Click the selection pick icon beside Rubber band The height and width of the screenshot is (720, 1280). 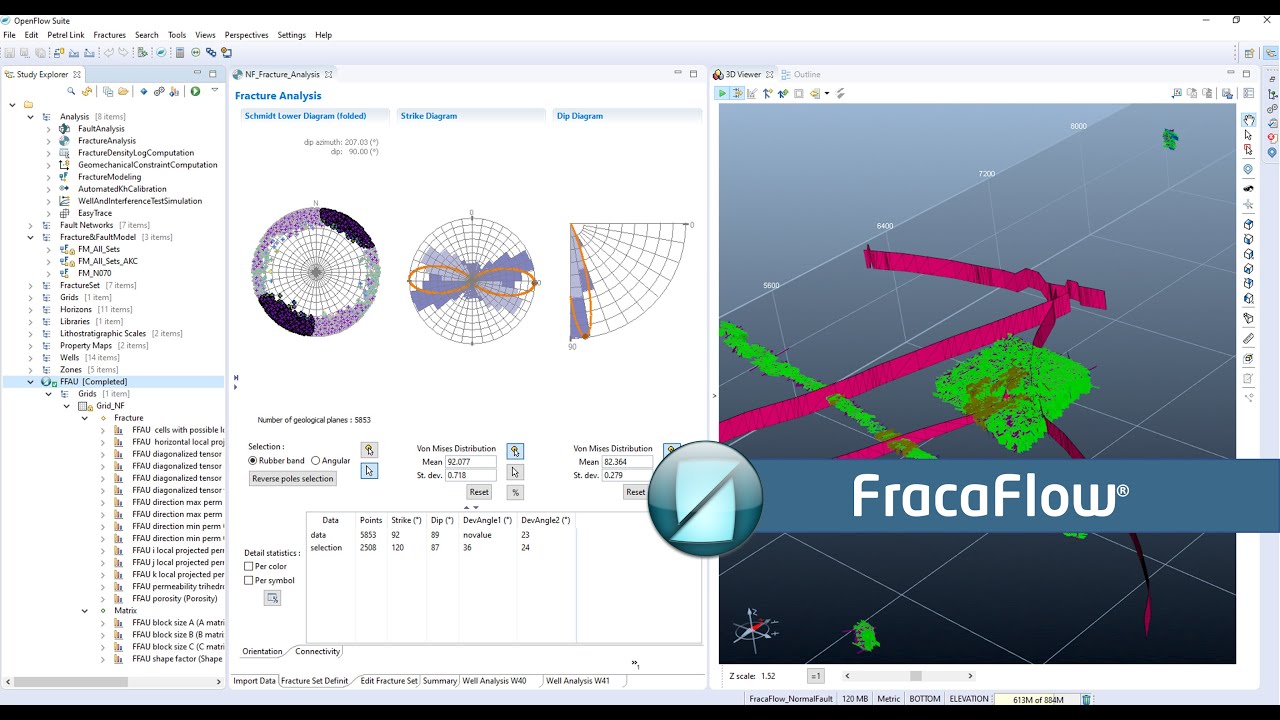tap(369, 451)
